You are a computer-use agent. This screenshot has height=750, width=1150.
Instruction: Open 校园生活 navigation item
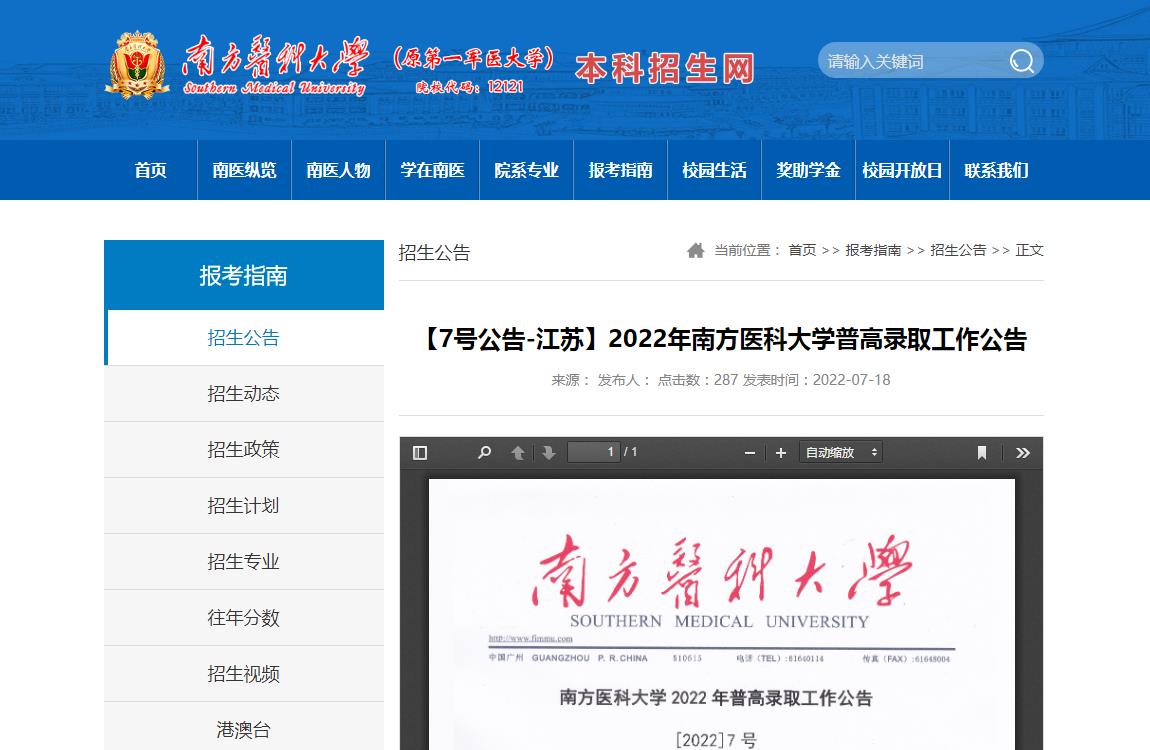(x=714, y=170)
